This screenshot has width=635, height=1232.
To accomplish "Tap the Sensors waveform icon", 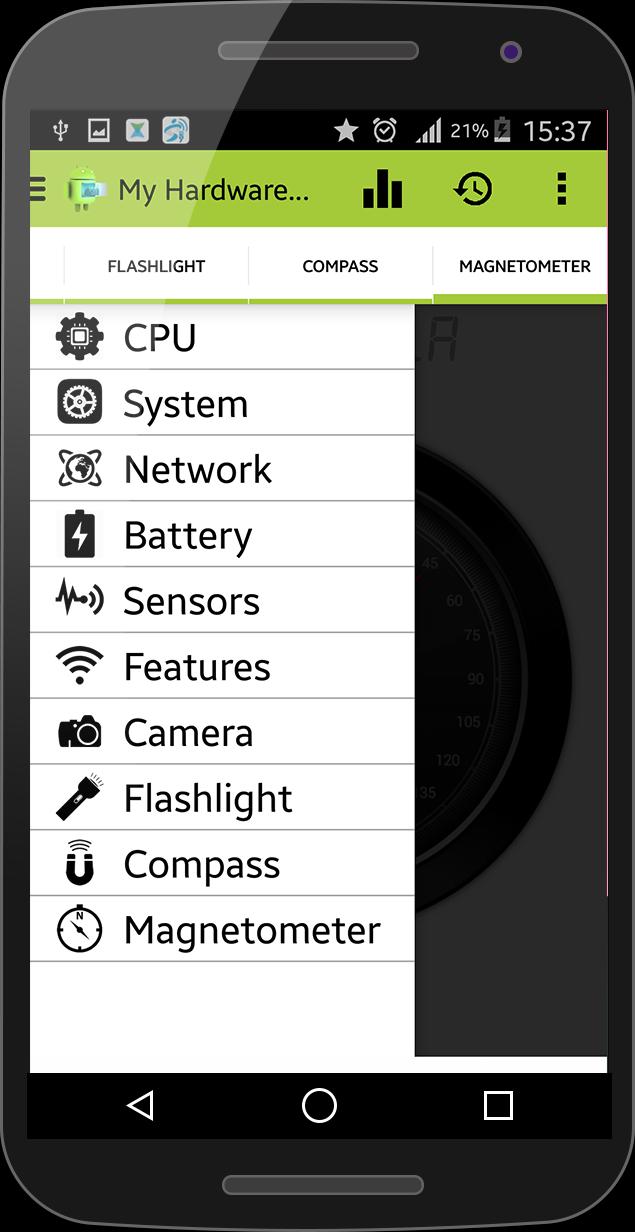I will [80, 600].
